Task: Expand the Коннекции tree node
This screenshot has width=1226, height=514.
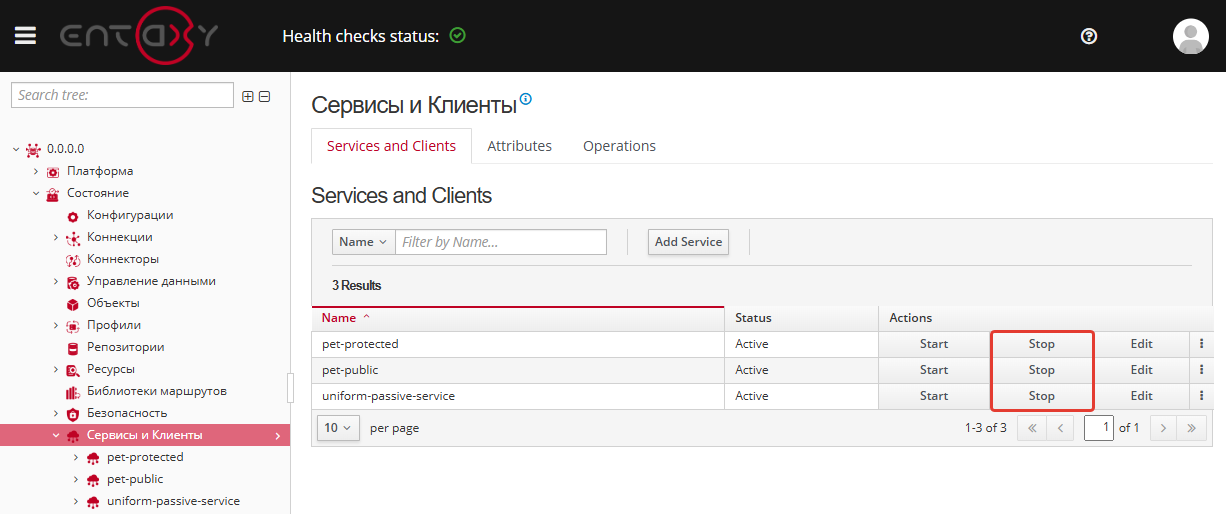Action: pos(56,237)
